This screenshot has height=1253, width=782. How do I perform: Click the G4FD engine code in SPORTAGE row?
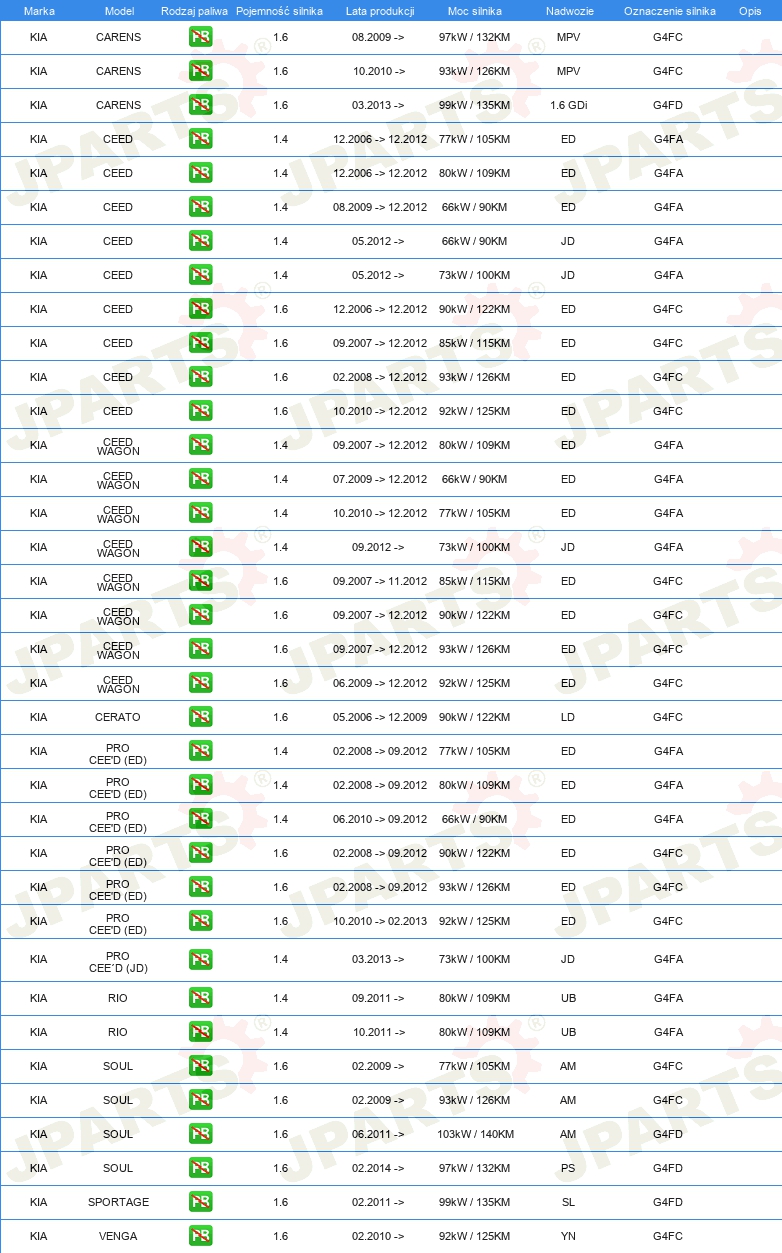pos(668,1202)
